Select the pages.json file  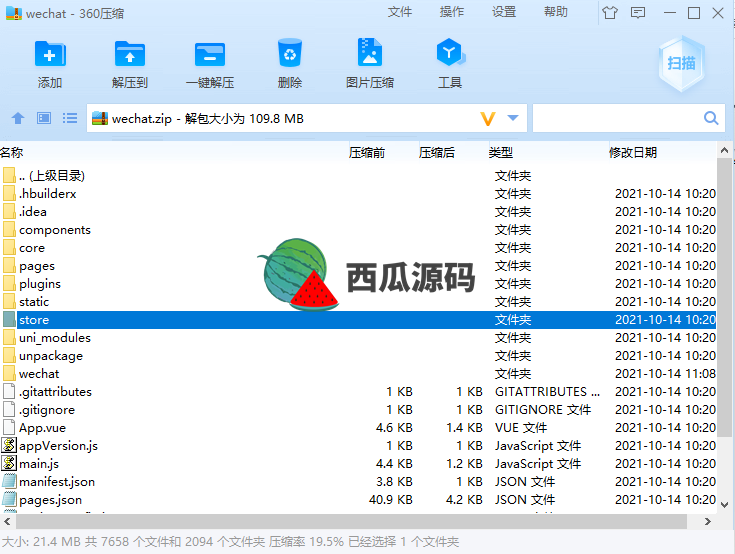coord(358,500)
